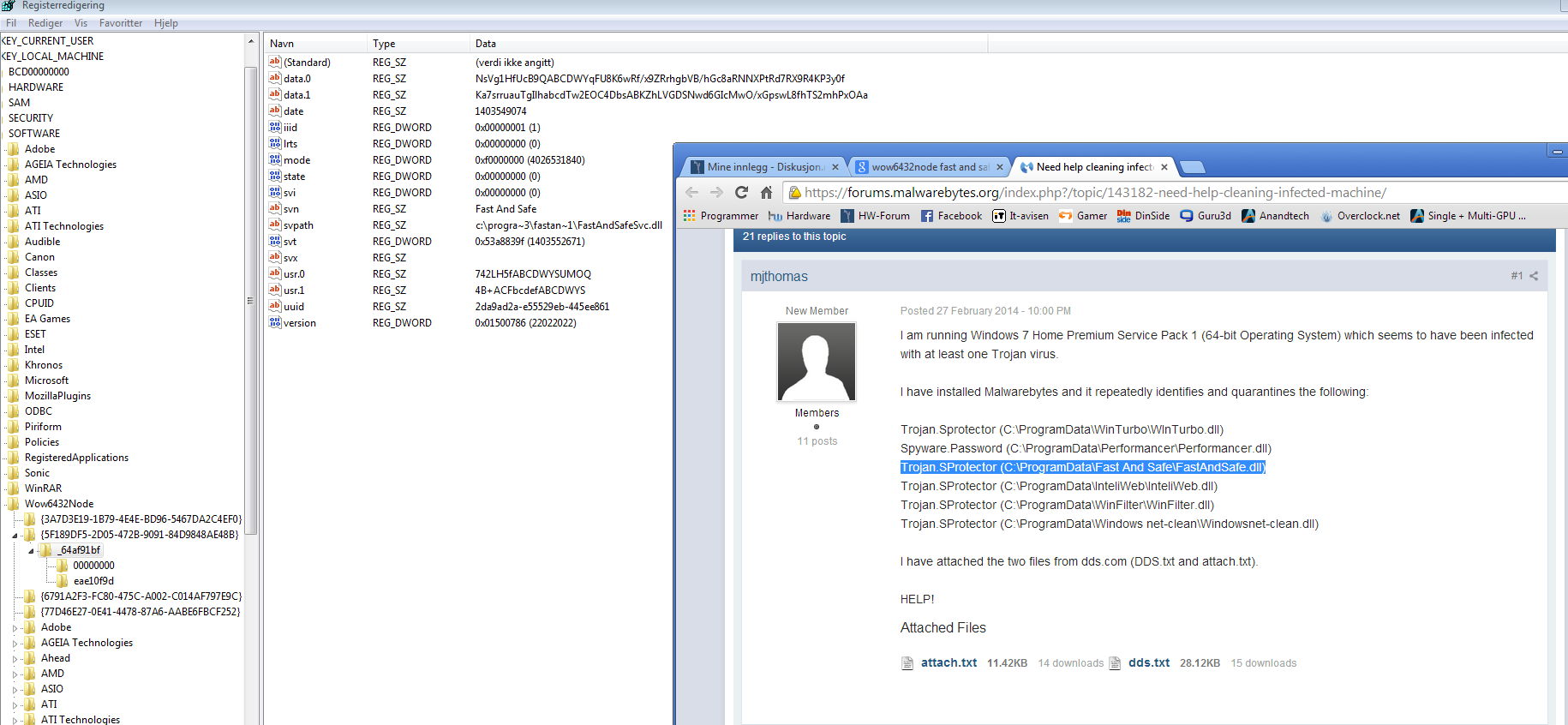Open the Rediger menu
Viewport: 1568px width, 725px height.
45,23
